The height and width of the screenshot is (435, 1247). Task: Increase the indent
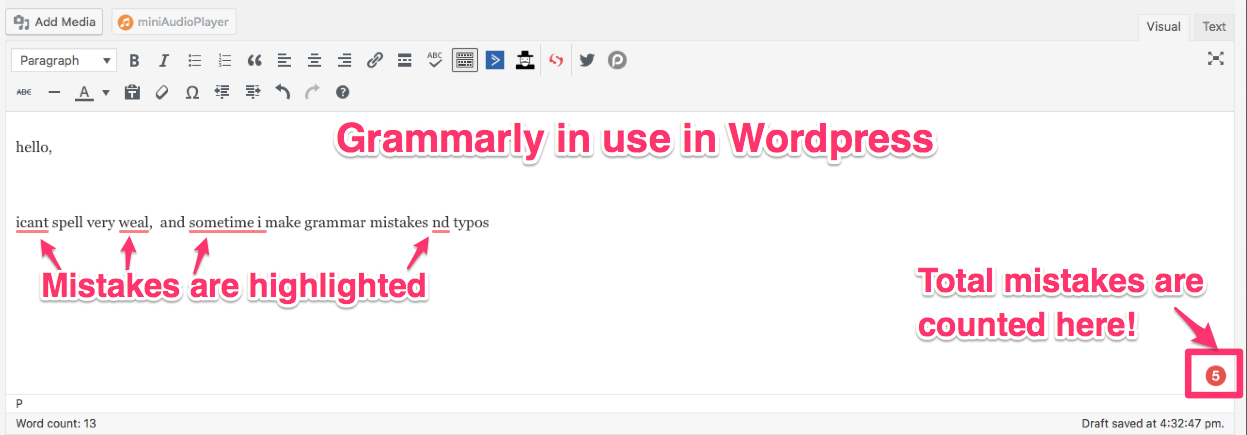[x=252, y=92]
